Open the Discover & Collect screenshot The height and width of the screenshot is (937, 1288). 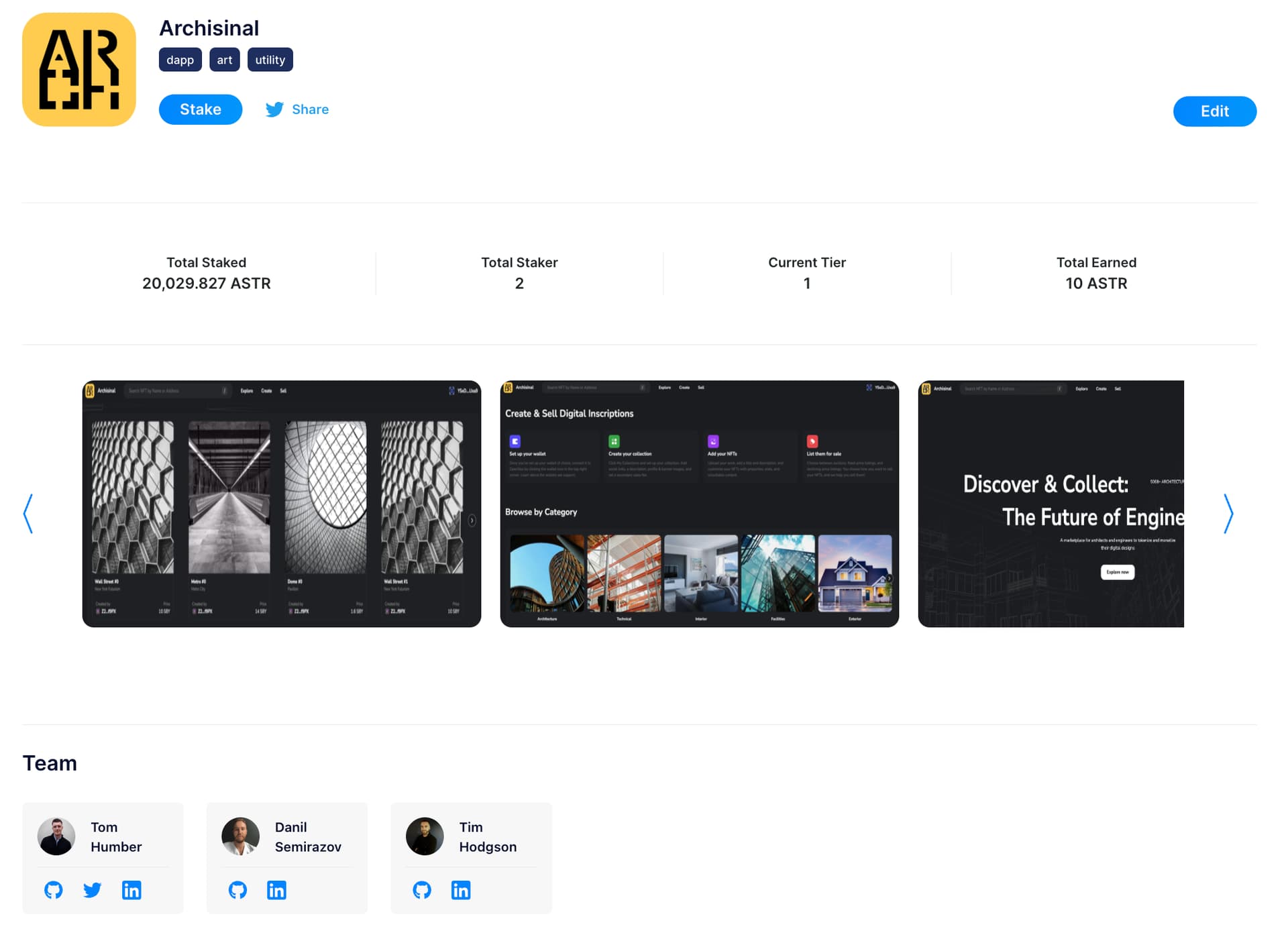pos(1051,504)
